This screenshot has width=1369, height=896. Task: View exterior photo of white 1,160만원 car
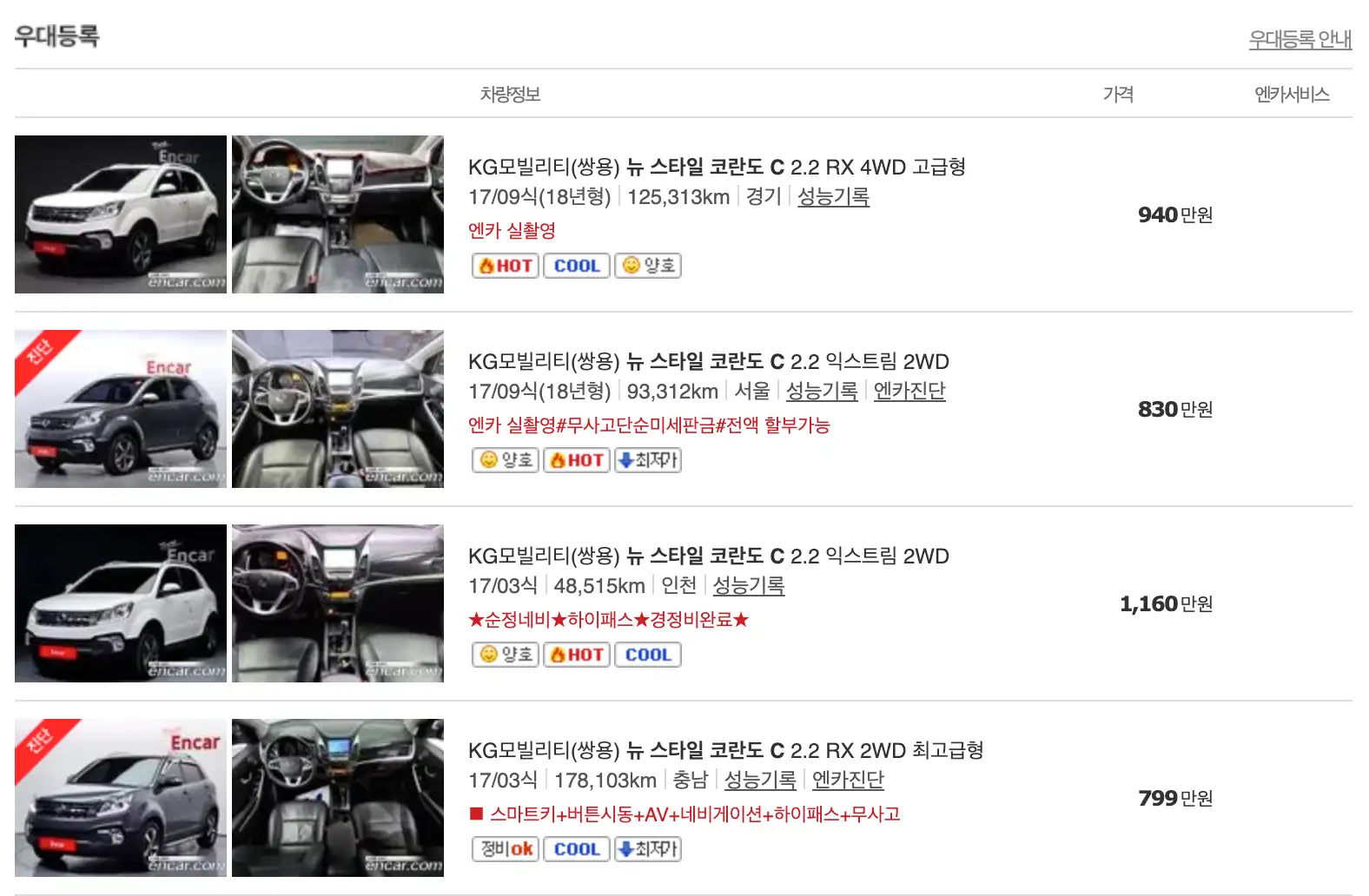[121, 603]
